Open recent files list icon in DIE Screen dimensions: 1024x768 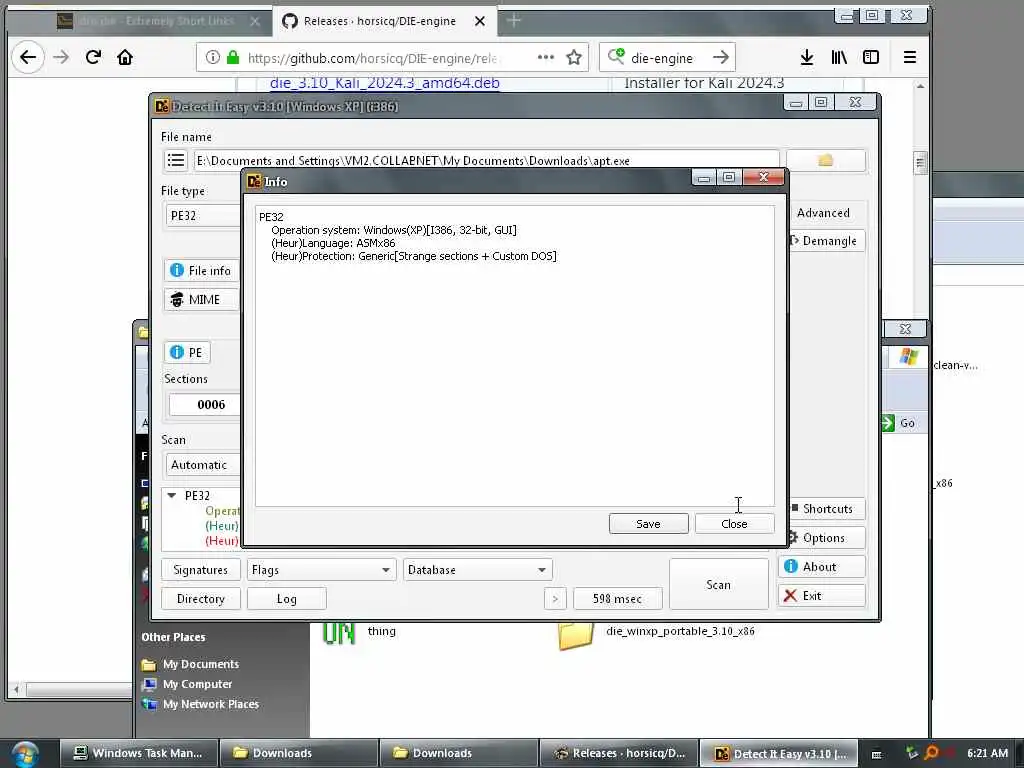[x=176, y=160]
